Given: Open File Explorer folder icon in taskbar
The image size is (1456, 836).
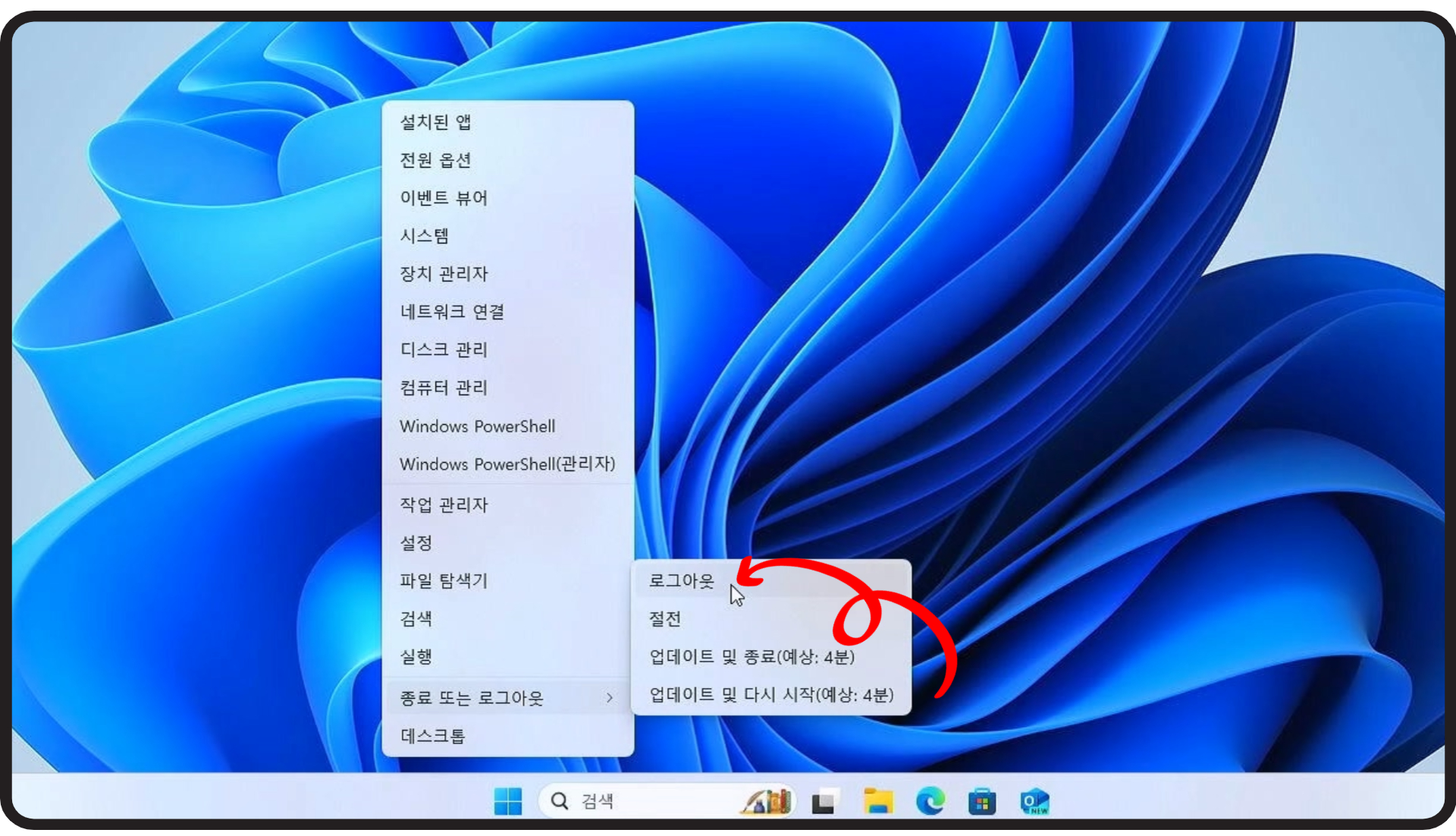Looking at the screenshot, I should click(878, 801).
